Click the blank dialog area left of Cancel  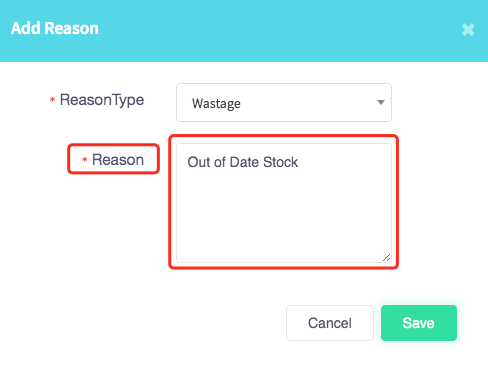[x=143, y=323]
